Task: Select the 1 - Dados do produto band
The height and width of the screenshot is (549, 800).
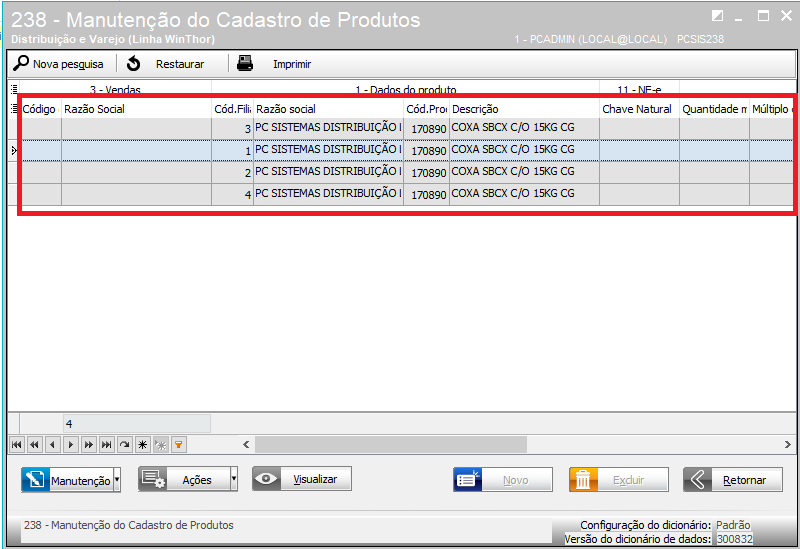Action: click(x=406, y=89)
